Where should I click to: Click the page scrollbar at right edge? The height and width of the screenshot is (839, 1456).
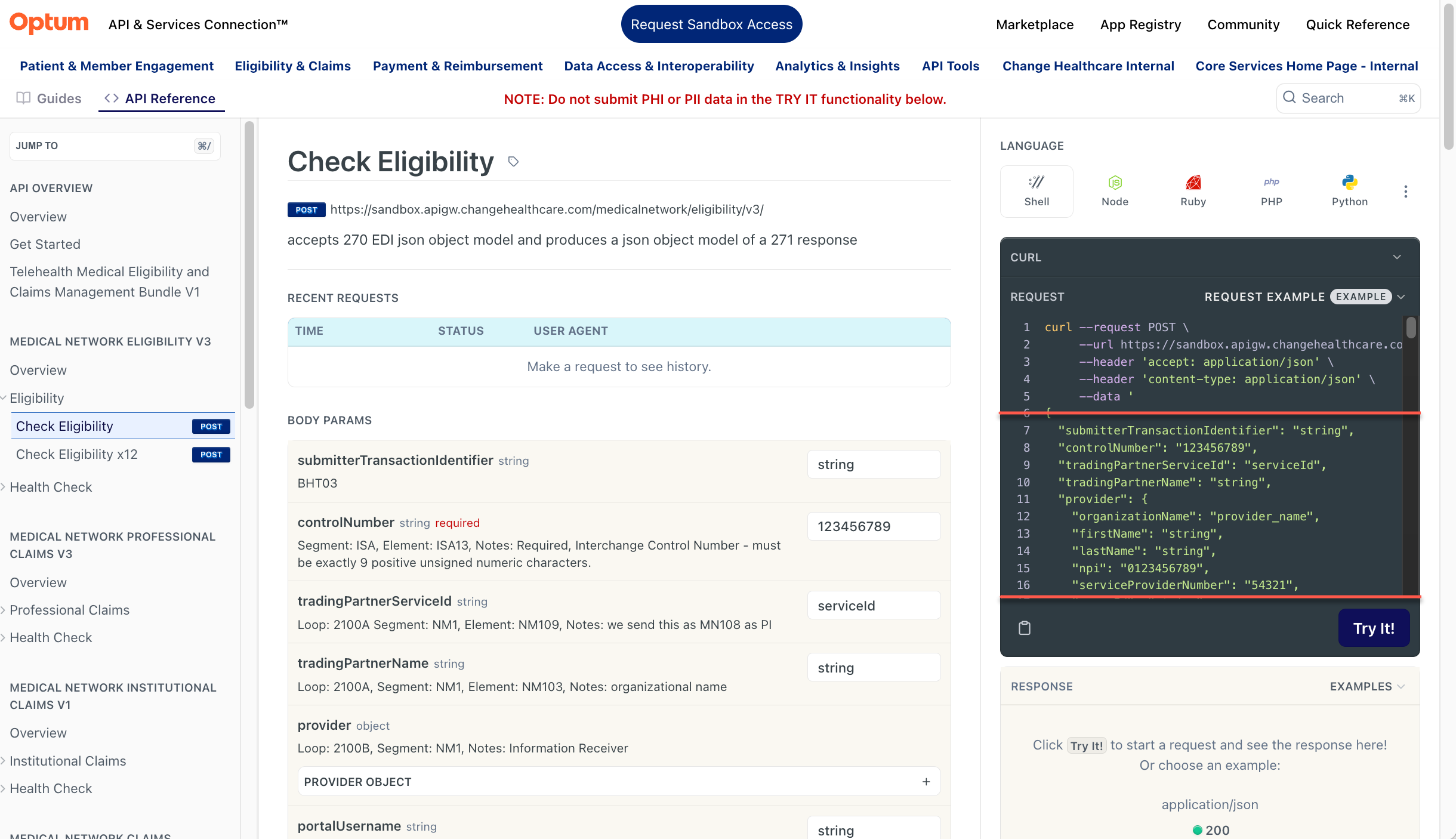1449,76
